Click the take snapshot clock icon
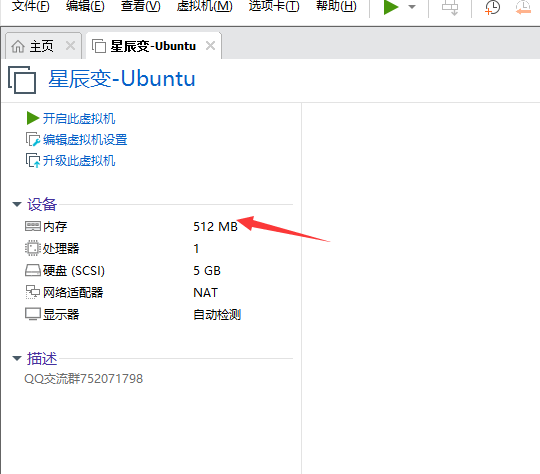This screenshot has width=540, height=474. point(492,8)
